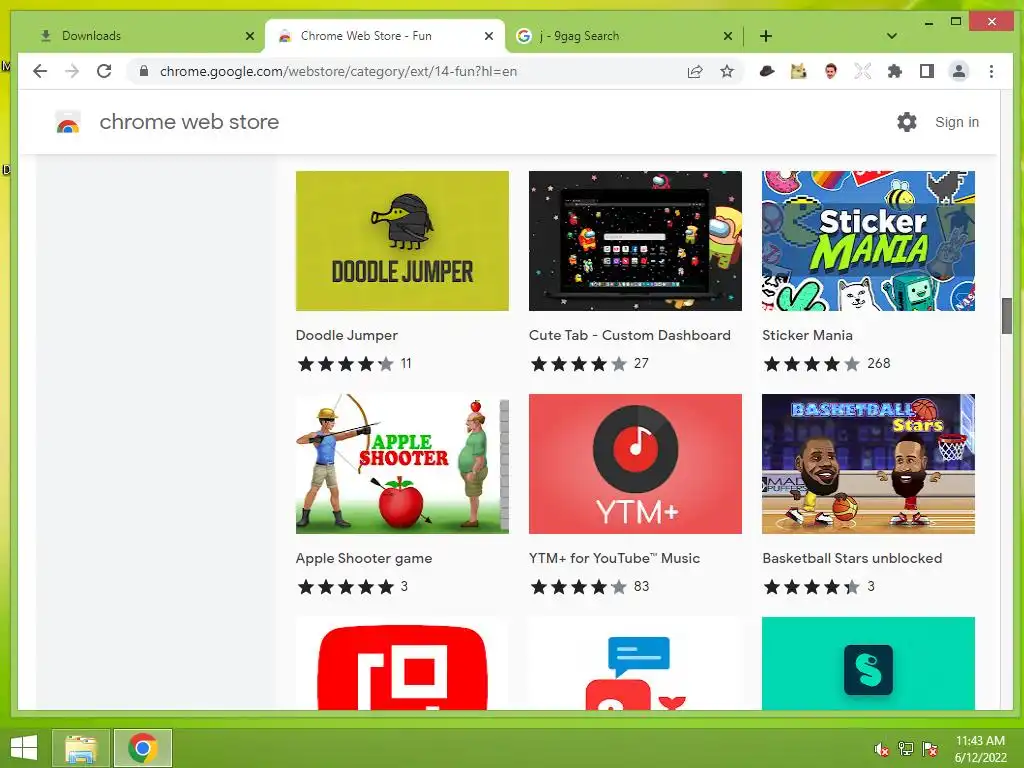Screen dimensions: 1024x768
Task: Click the Doodle Jumper title
Action: (x=347, y=336)
